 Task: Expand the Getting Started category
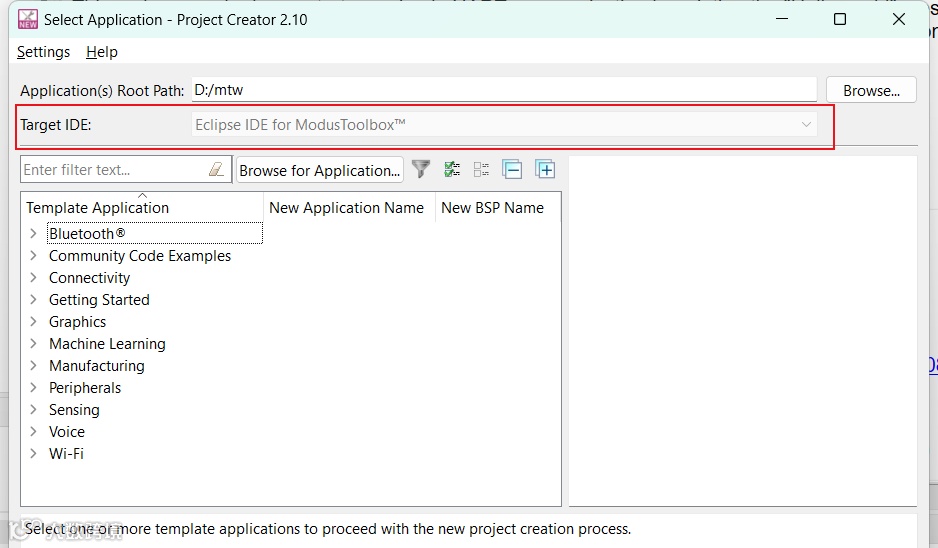[x=34, y=300]
